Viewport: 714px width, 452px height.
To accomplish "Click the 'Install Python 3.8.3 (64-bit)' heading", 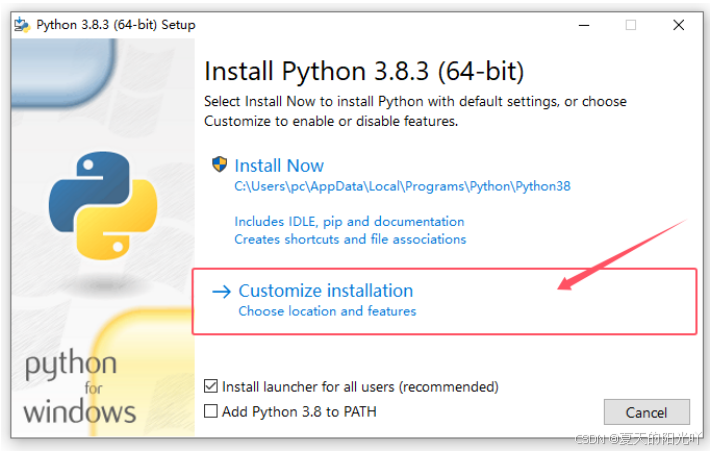I will click(364, 71).
